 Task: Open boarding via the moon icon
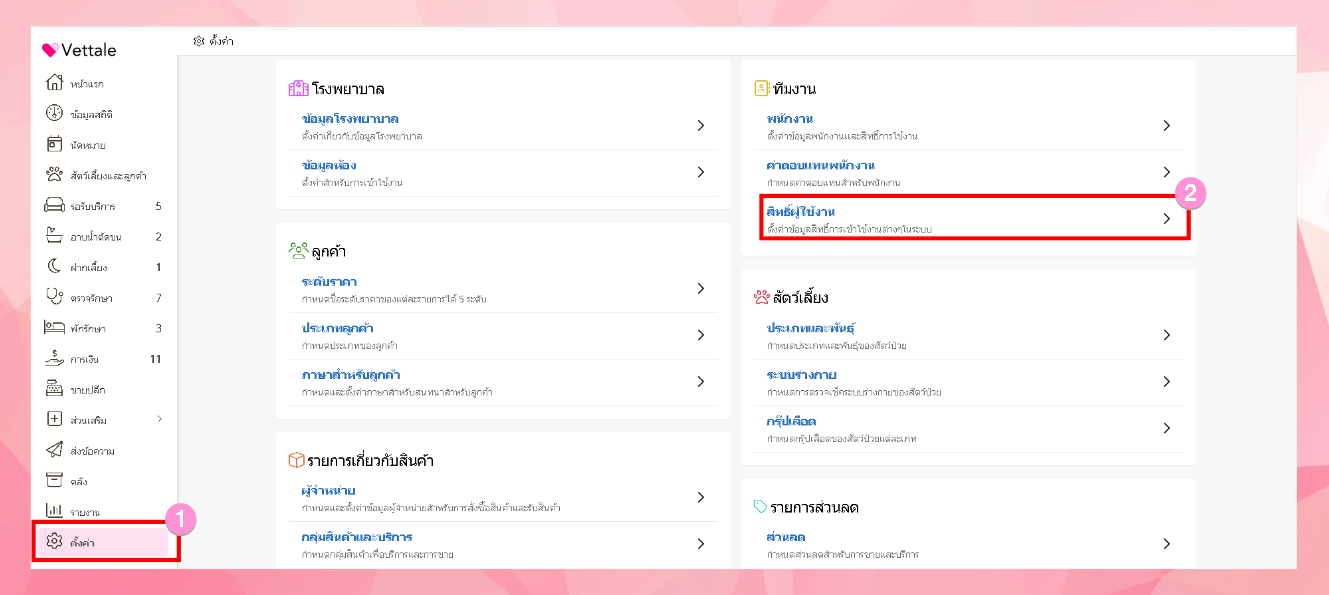click(55, 267)
